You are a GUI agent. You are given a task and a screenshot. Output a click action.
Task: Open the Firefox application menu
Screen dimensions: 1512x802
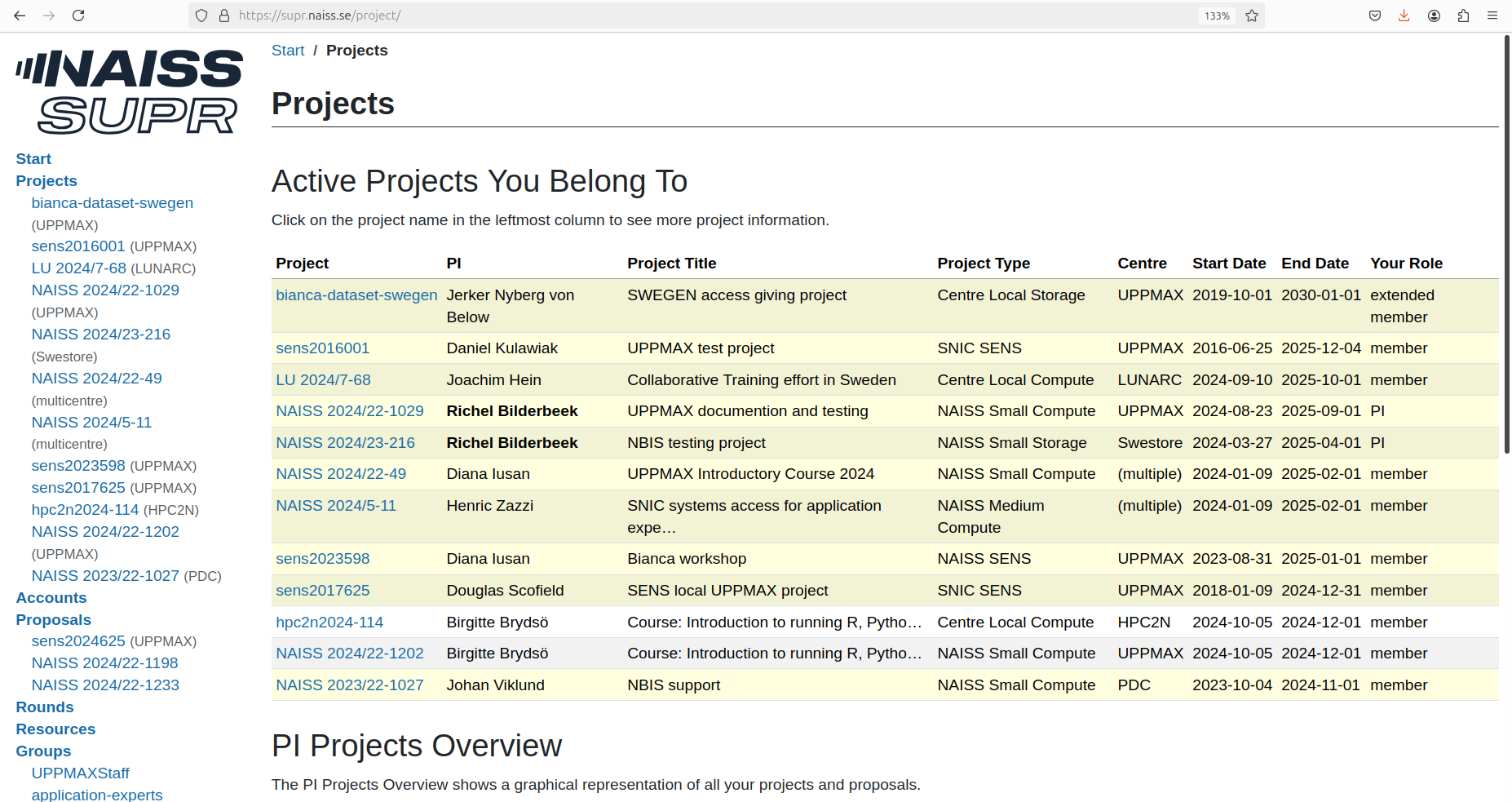click(1493, 15)
